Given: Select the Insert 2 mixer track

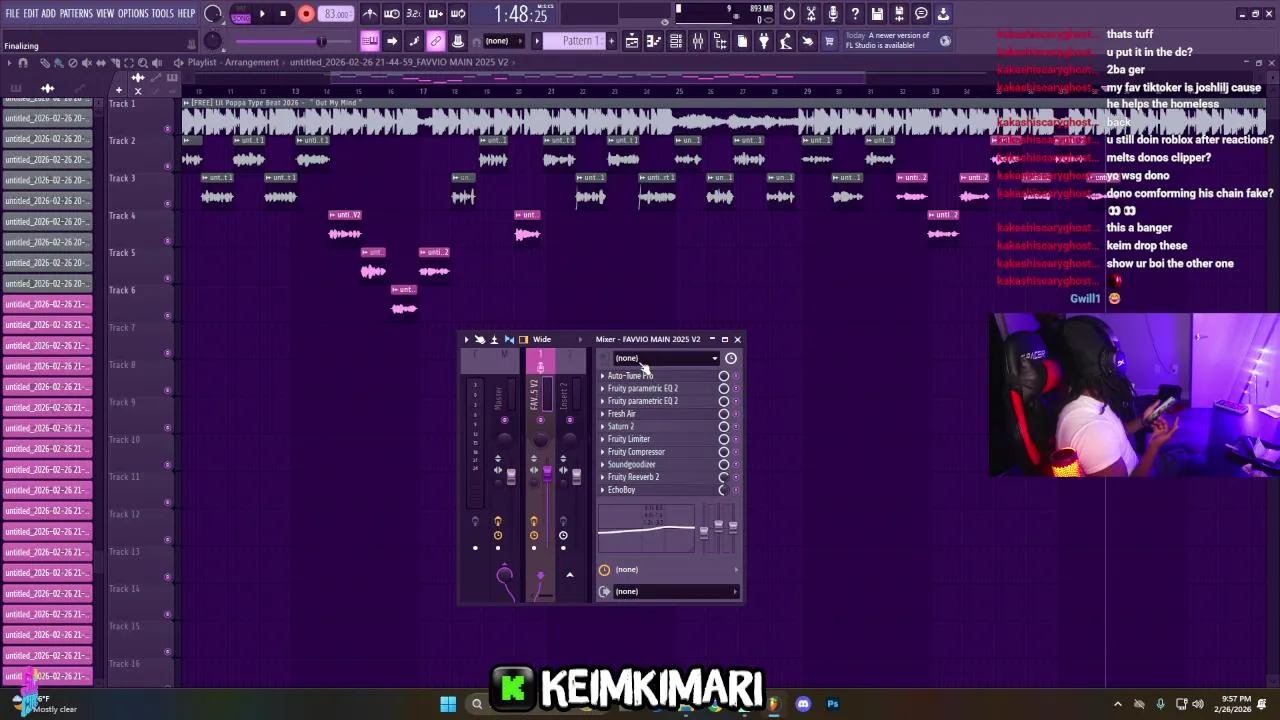Looking at the screenshot, I should coord(564,397).
